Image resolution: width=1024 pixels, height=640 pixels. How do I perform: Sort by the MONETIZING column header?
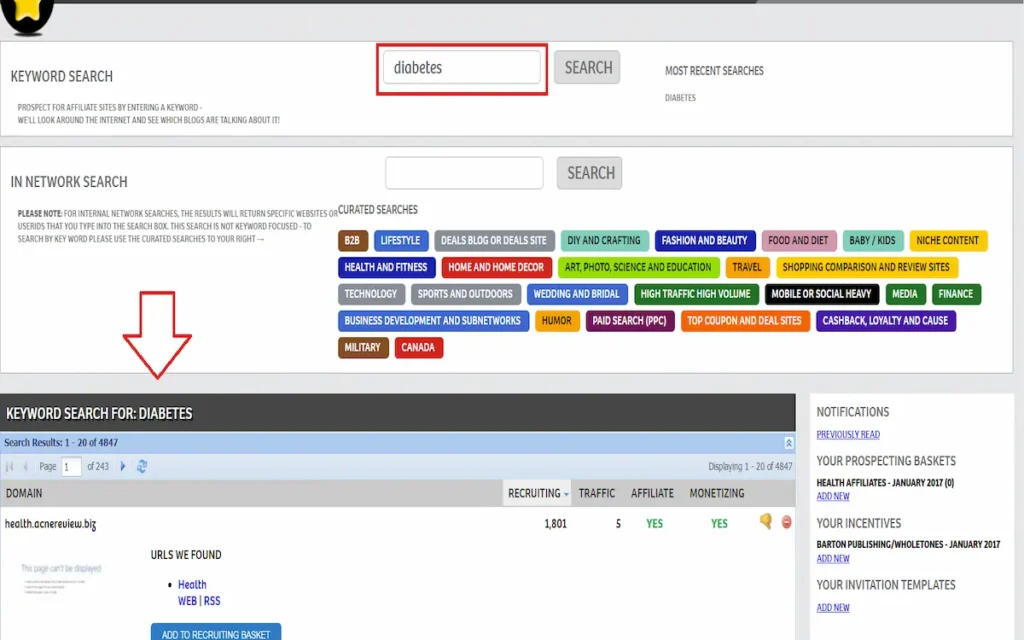tap(716, 493)
